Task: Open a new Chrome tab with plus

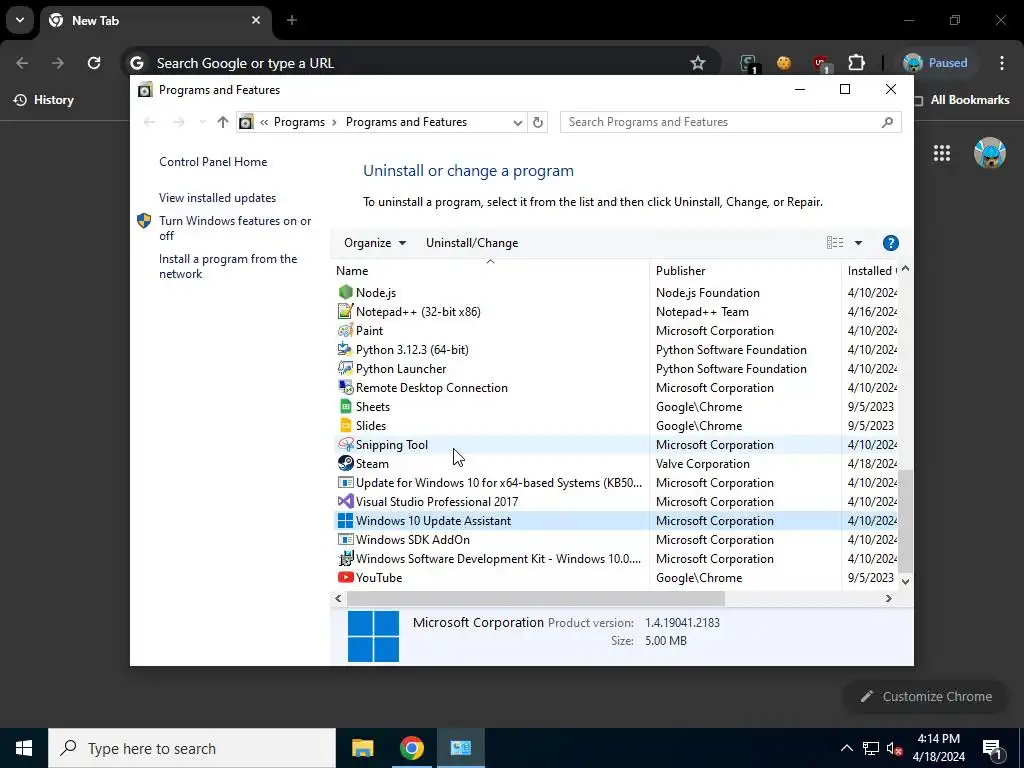Action: point(292,20)
